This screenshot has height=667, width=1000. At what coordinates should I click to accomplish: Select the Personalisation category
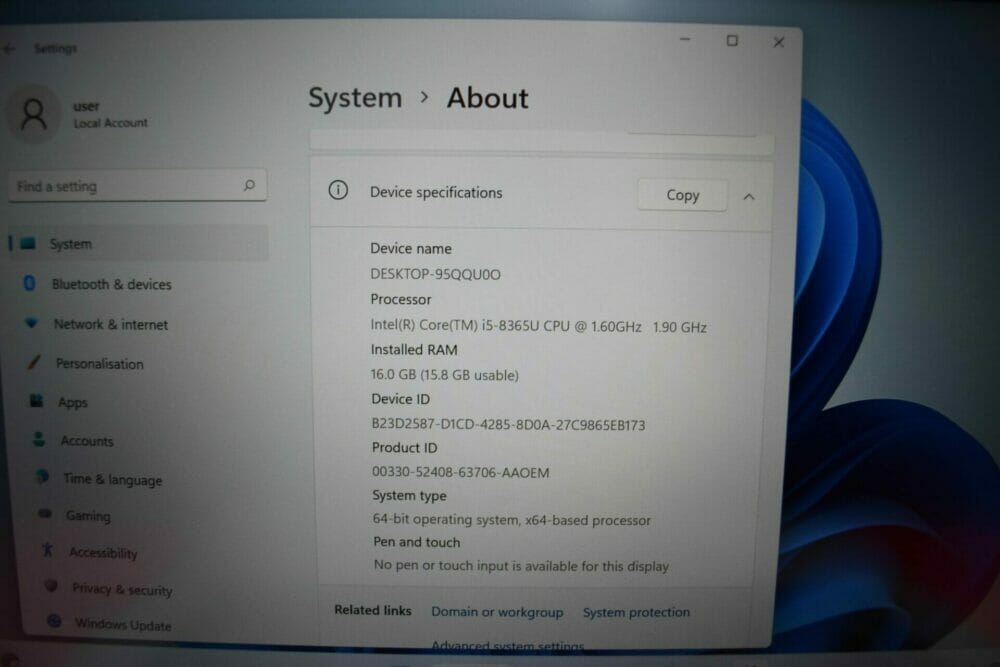(x=99, y=364)
